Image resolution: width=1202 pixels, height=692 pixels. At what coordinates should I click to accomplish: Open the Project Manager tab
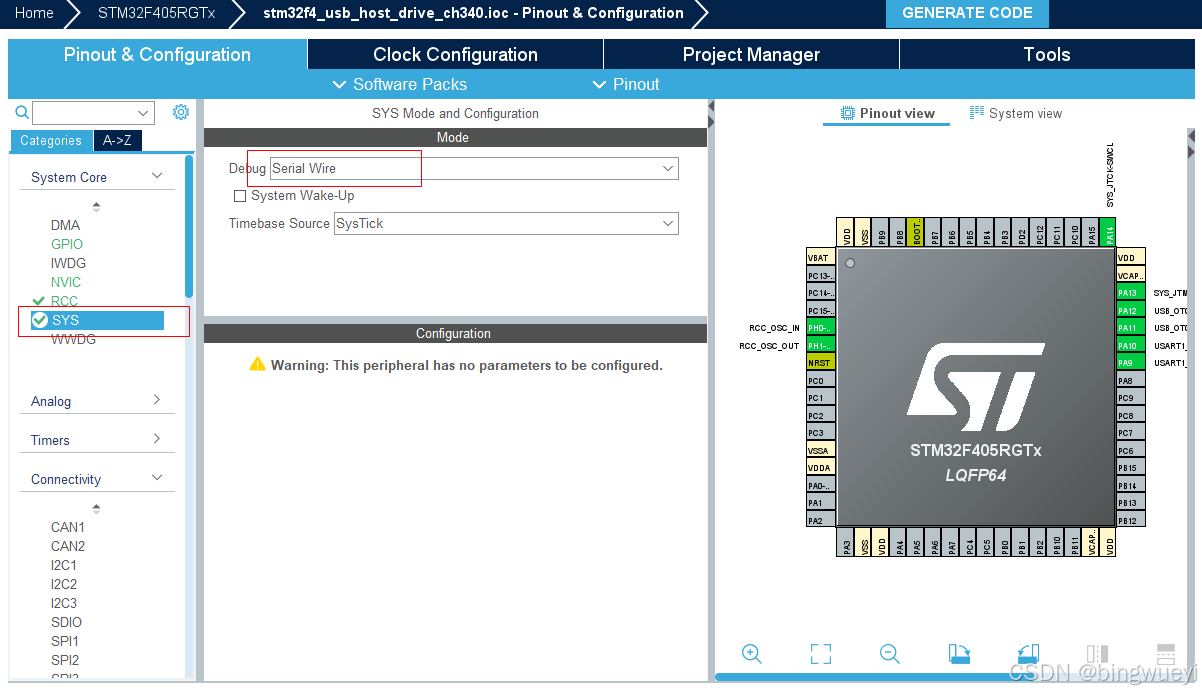[x=751, y=54]
